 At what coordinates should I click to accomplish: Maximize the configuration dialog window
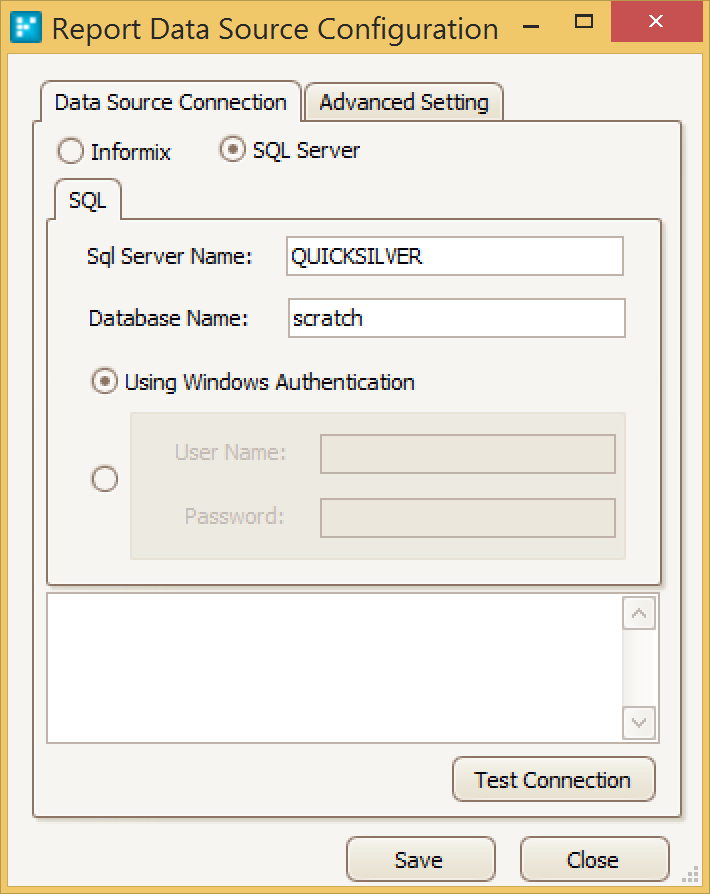click(x=584, y=21)
